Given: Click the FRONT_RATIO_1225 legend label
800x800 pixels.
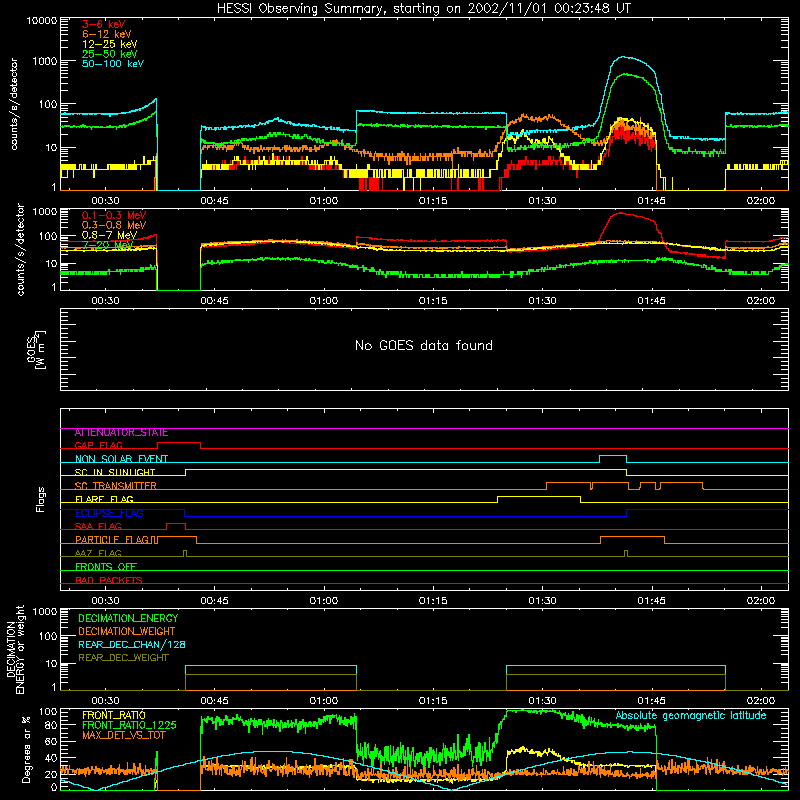Looking at the screenshot, I should [129, 725].
